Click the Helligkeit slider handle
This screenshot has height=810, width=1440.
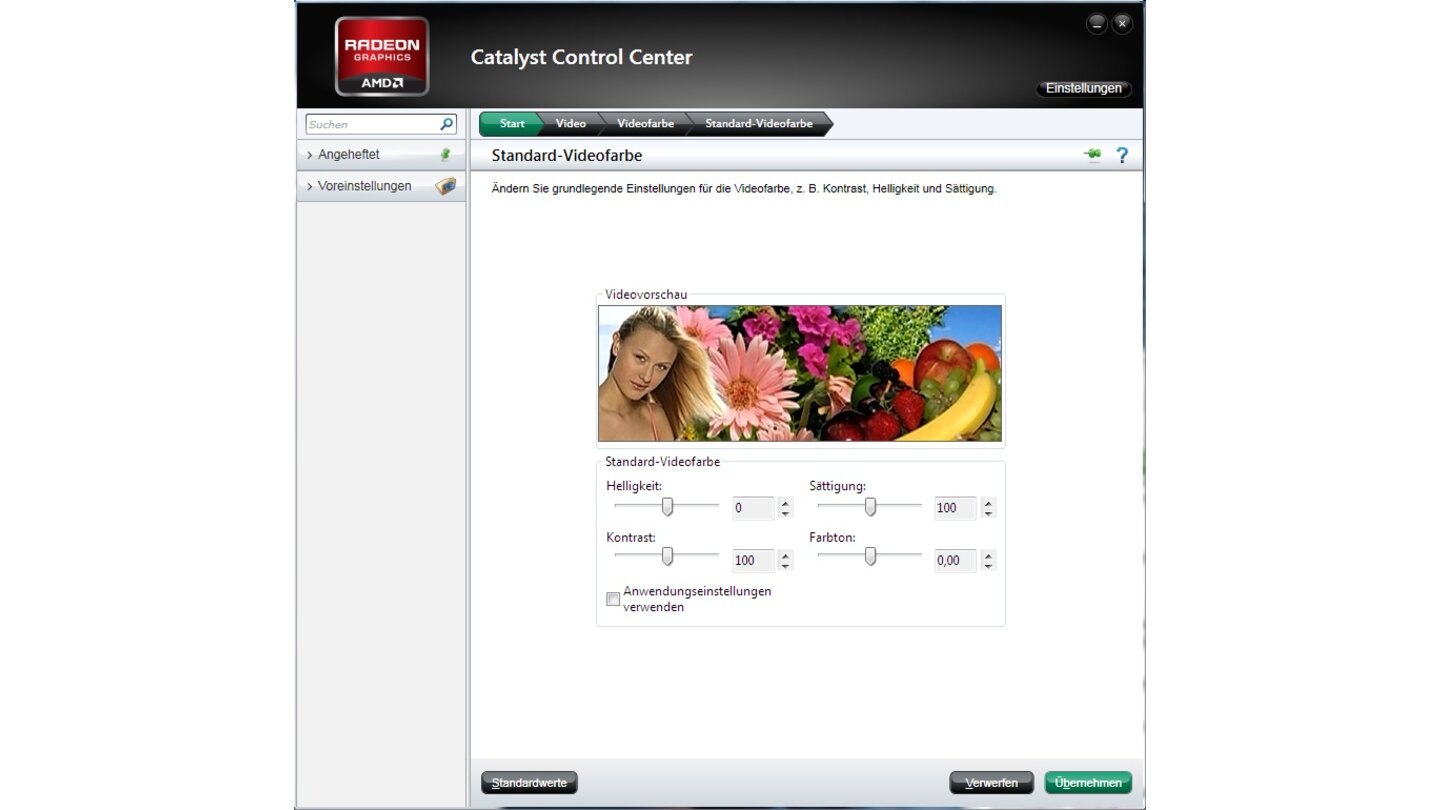pyautogui.click(x=667, y=507)
